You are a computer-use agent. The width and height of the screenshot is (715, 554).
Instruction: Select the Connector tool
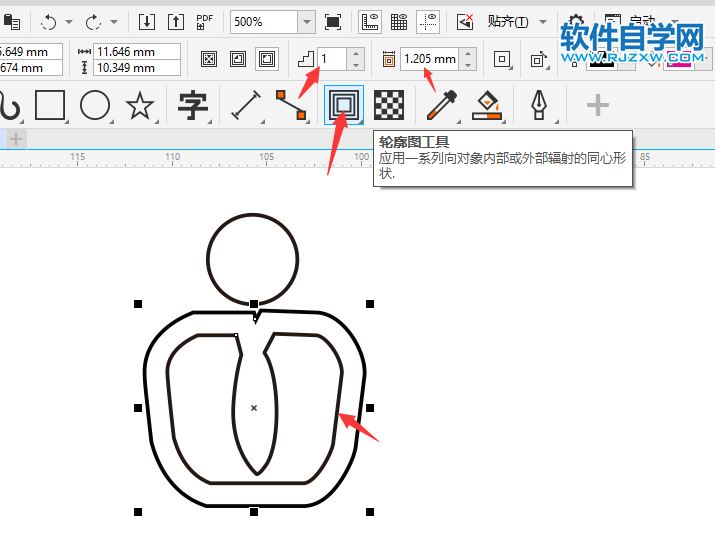[291, 105]
